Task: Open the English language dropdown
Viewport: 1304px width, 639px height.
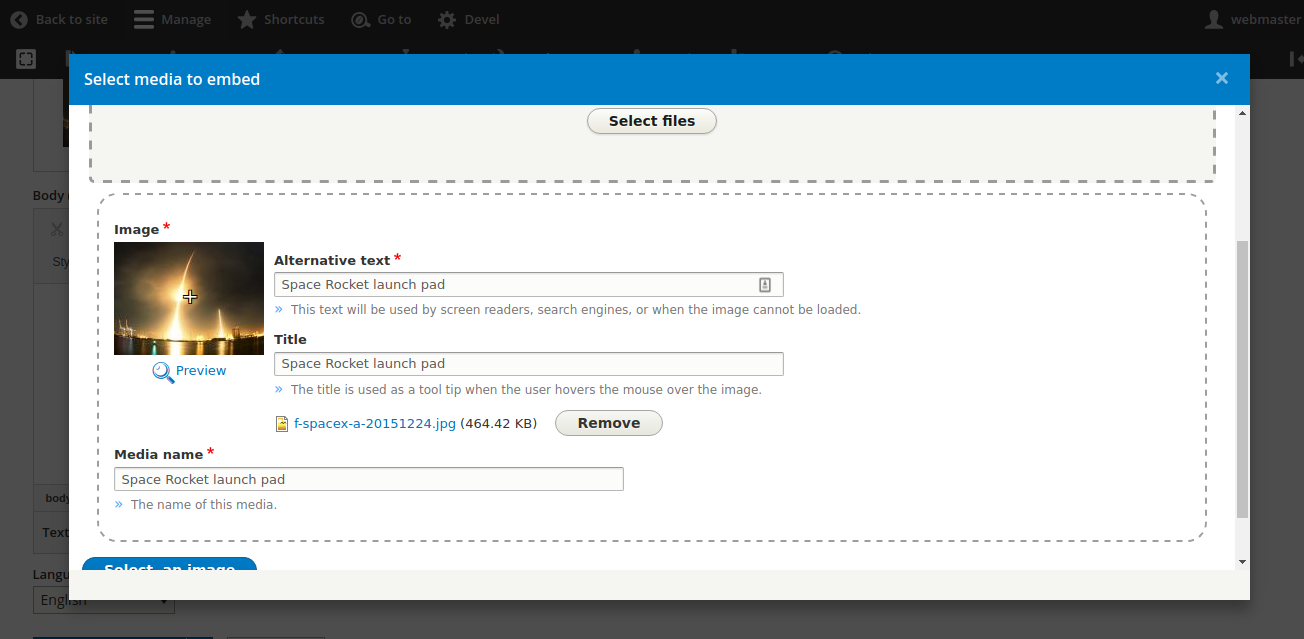Action: coord(103,600)
